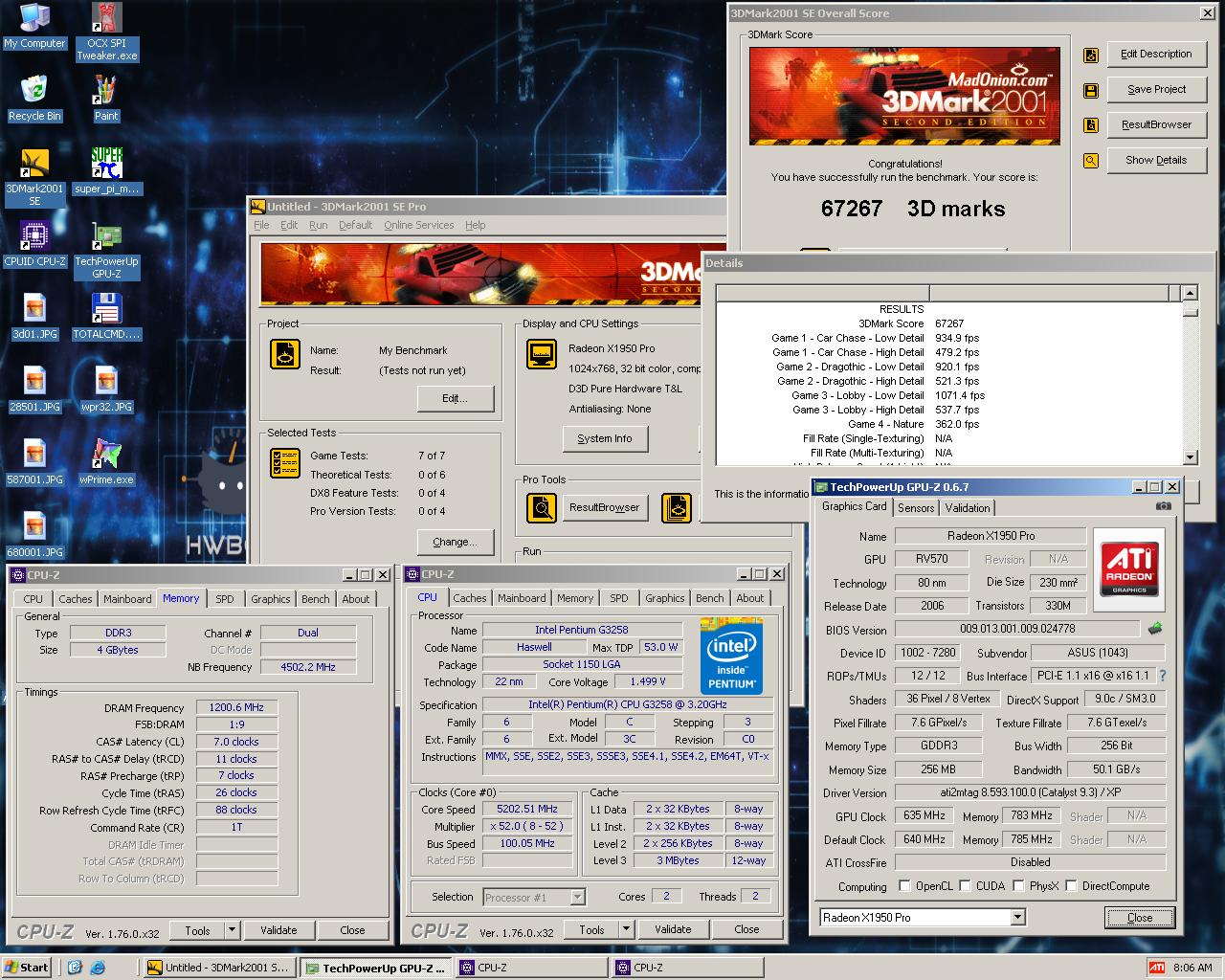Open the 3d01.JPG image file
The image size is (1225, 980).
(34, 317)
